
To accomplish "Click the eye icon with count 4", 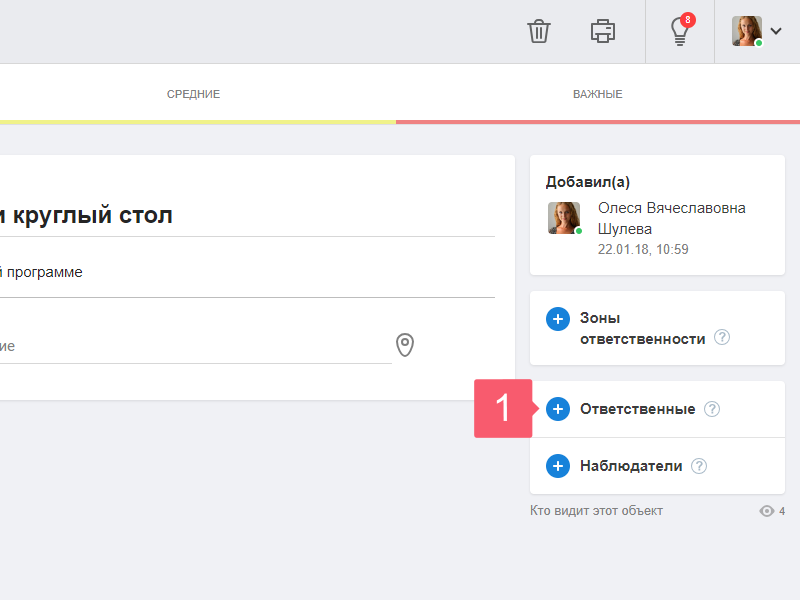I will (767, 511).
